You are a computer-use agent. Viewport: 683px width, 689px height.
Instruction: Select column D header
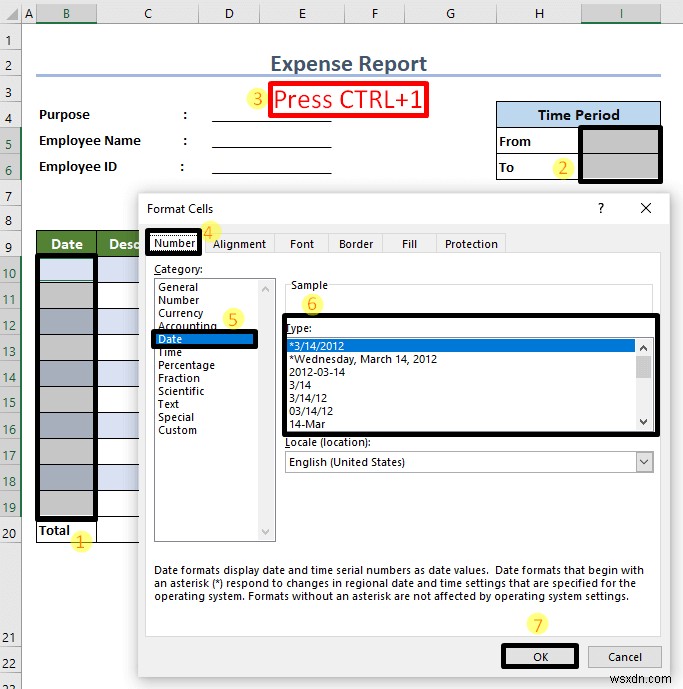229,14
